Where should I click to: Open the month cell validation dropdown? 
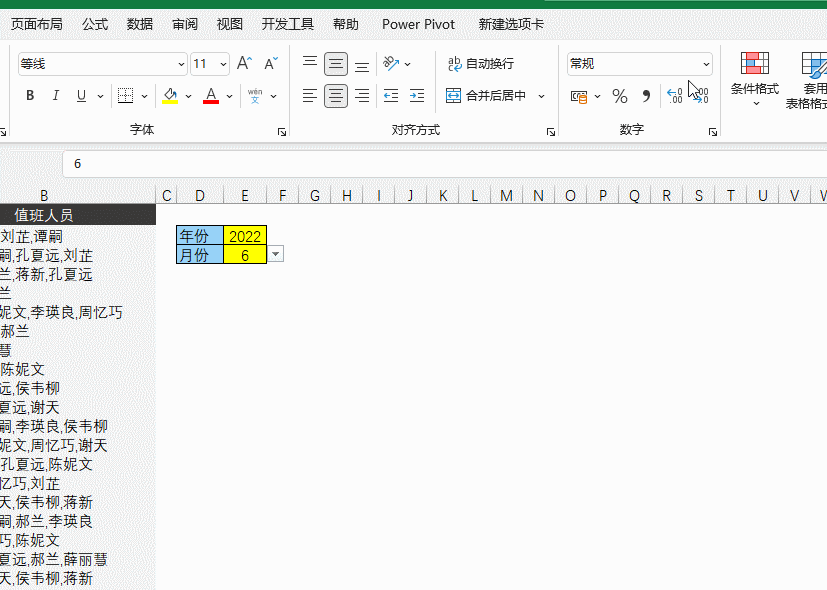(x=275, y=254)
